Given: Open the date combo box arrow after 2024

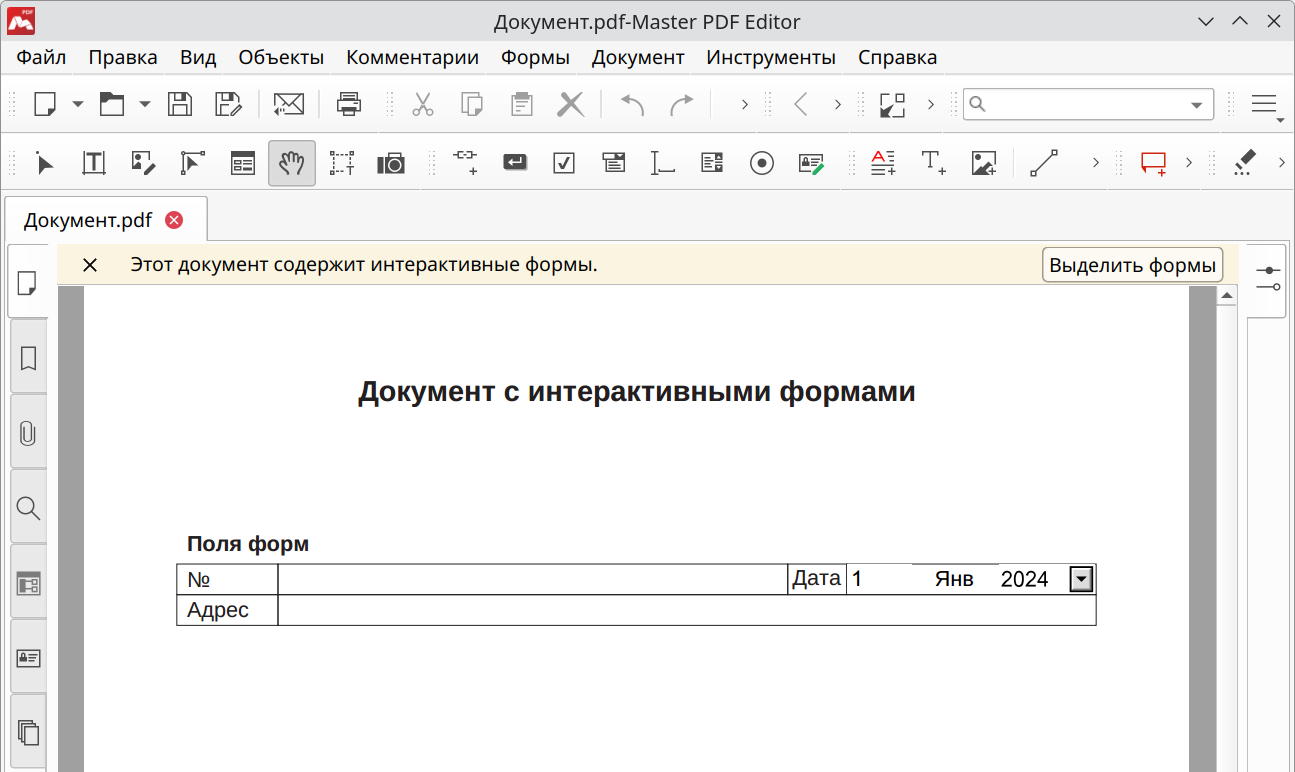Looking at the screenshot, I should click(1081, 579).
